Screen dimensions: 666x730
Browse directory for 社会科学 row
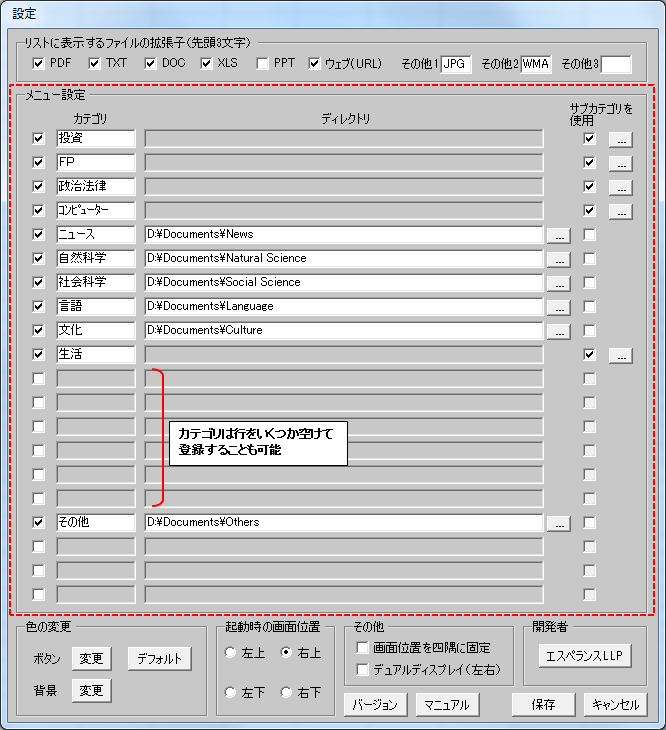(559, 284)
